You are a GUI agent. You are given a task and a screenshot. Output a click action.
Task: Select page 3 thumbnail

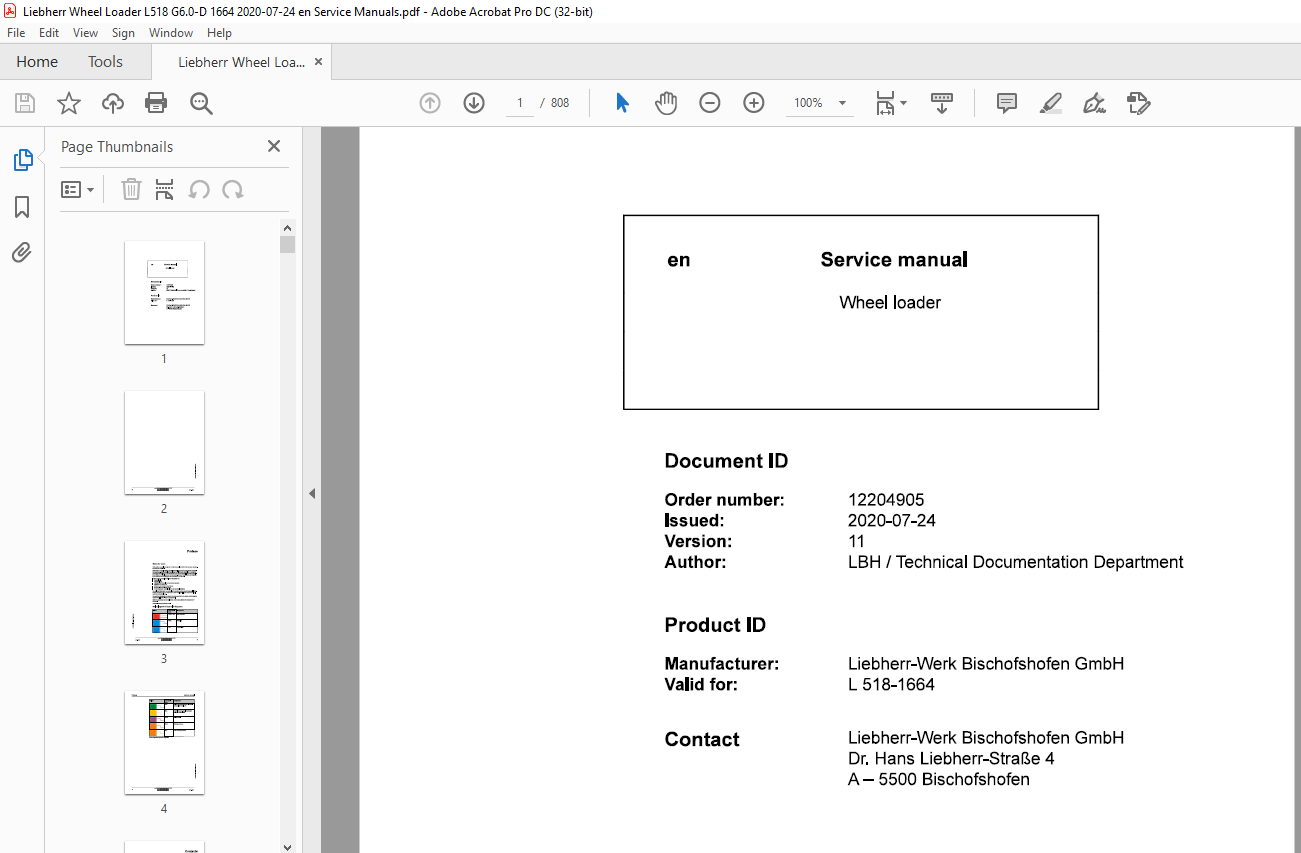click(164, 592)
